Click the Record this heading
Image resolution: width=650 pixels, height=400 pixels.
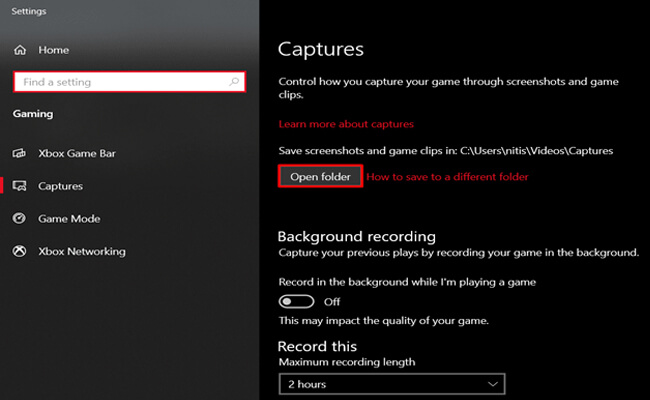tap(317, 346)
